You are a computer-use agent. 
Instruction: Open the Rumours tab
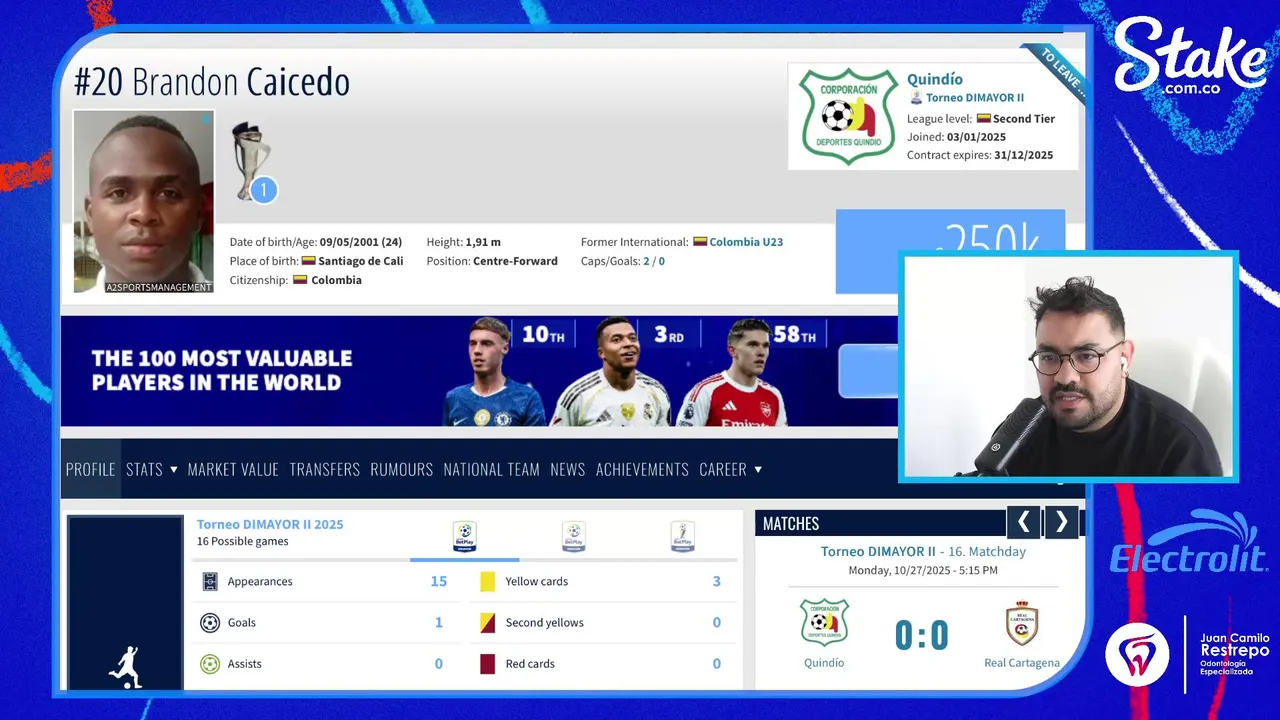pos(401,469)
